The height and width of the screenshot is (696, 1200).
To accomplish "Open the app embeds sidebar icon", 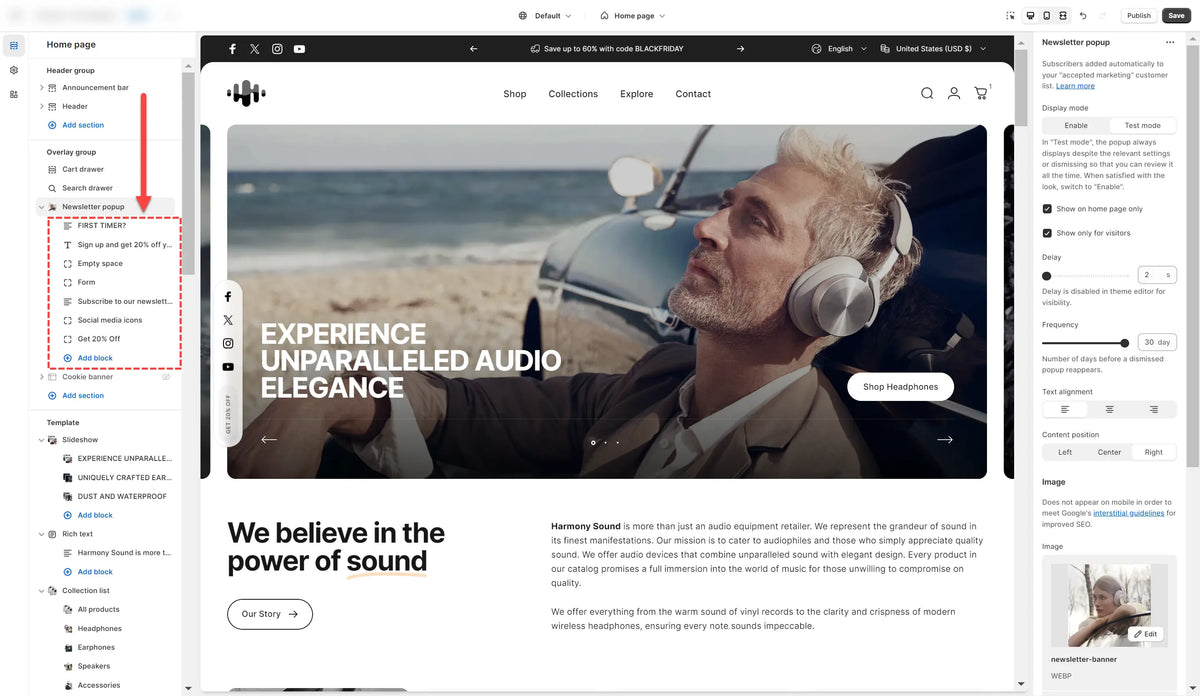I will click(14, 94).
